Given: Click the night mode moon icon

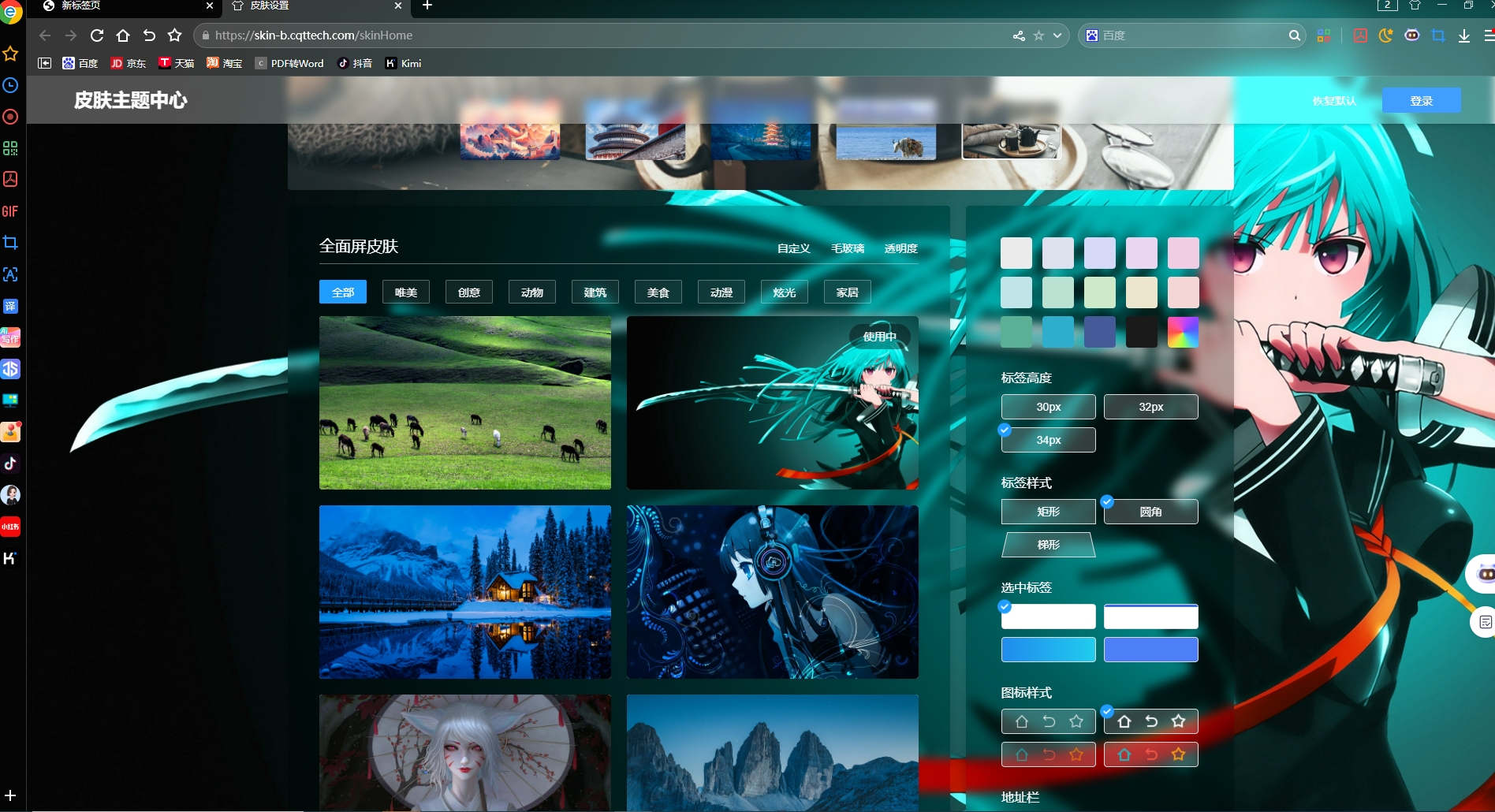Looking at the screenshot, I should [x=1385, y=35].
